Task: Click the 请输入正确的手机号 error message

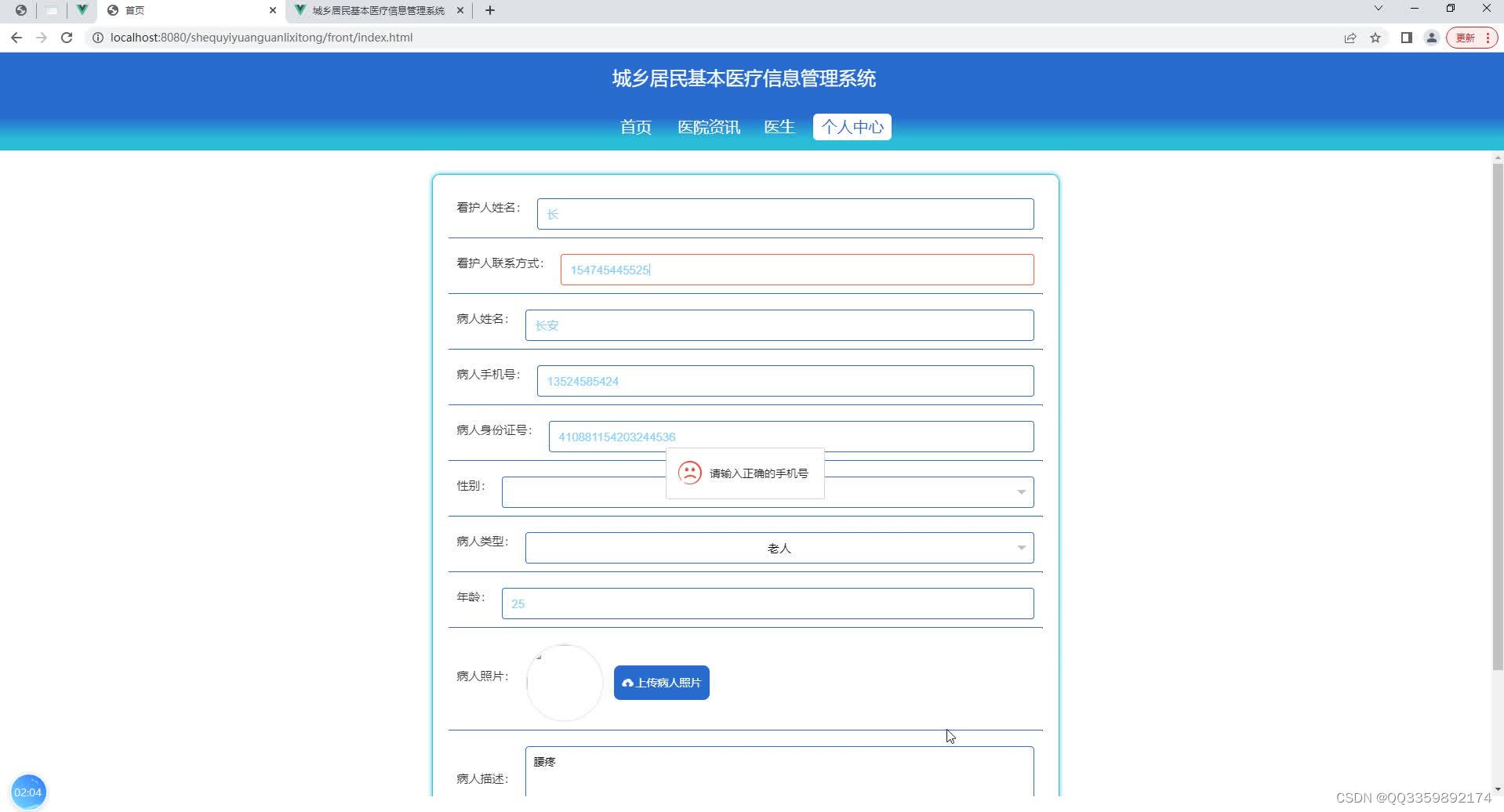Action: tap(759, 473)
